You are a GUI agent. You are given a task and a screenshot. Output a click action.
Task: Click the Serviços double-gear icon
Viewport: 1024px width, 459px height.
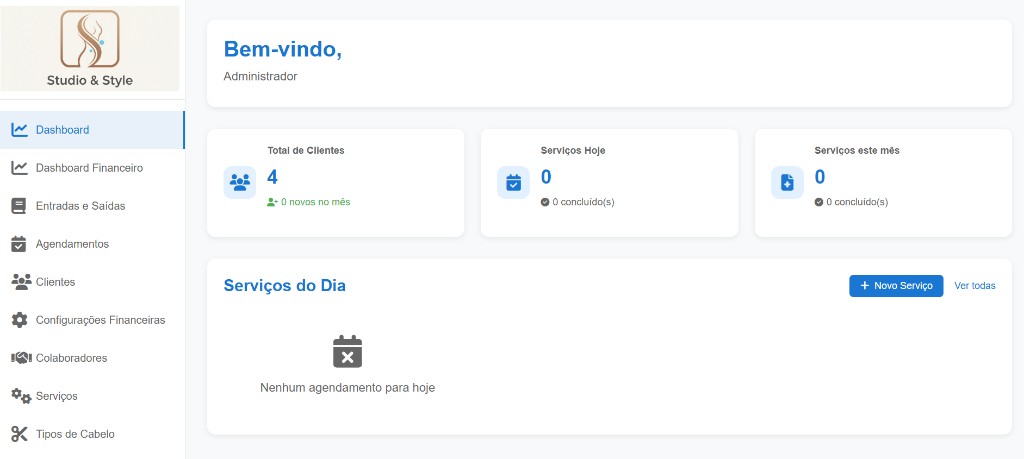click(21, 396)
